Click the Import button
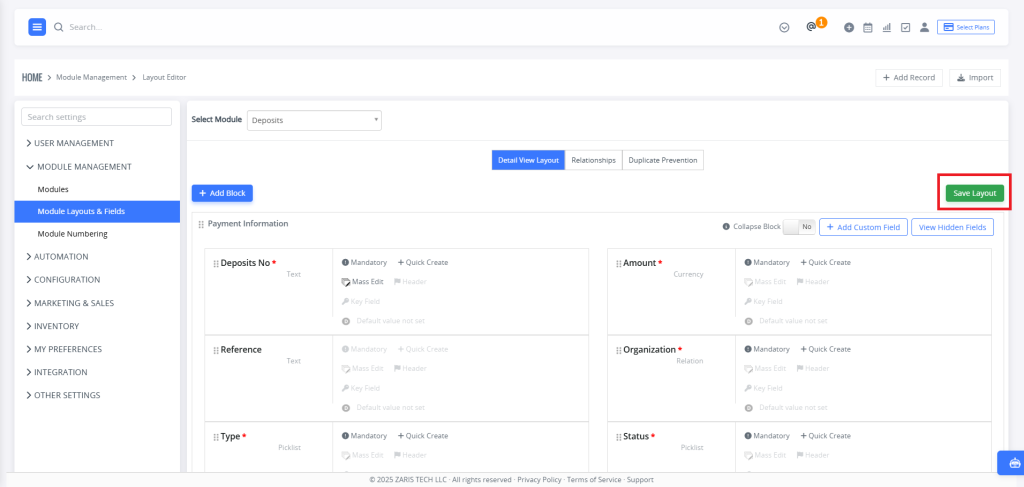The width and height of the screenshot is (1024, 487). 974,78
